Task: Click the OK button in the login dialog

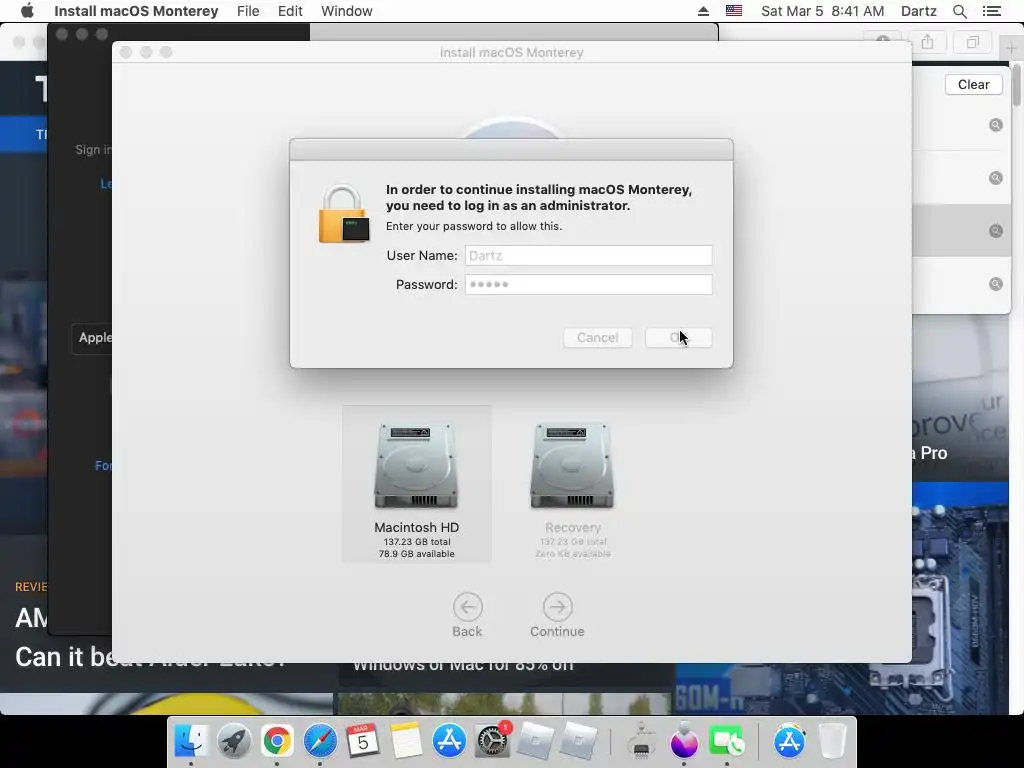Action: pyautogui.click(x=679, y=338)
